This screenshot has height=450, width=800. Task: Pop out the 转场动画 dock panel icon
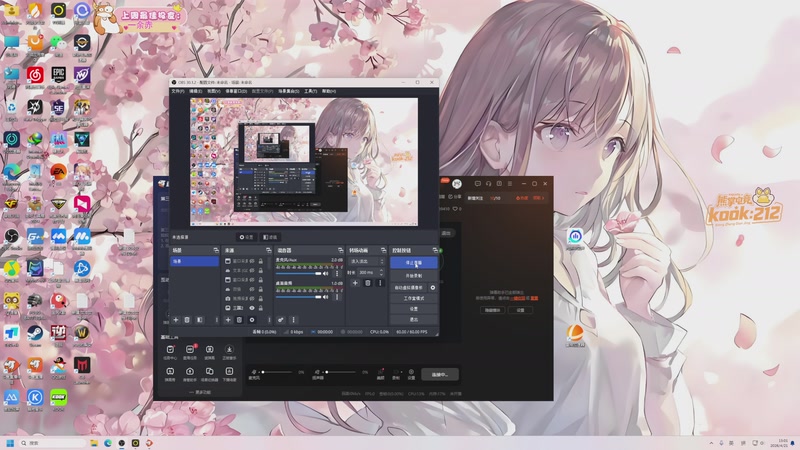[x=383, y=251]
